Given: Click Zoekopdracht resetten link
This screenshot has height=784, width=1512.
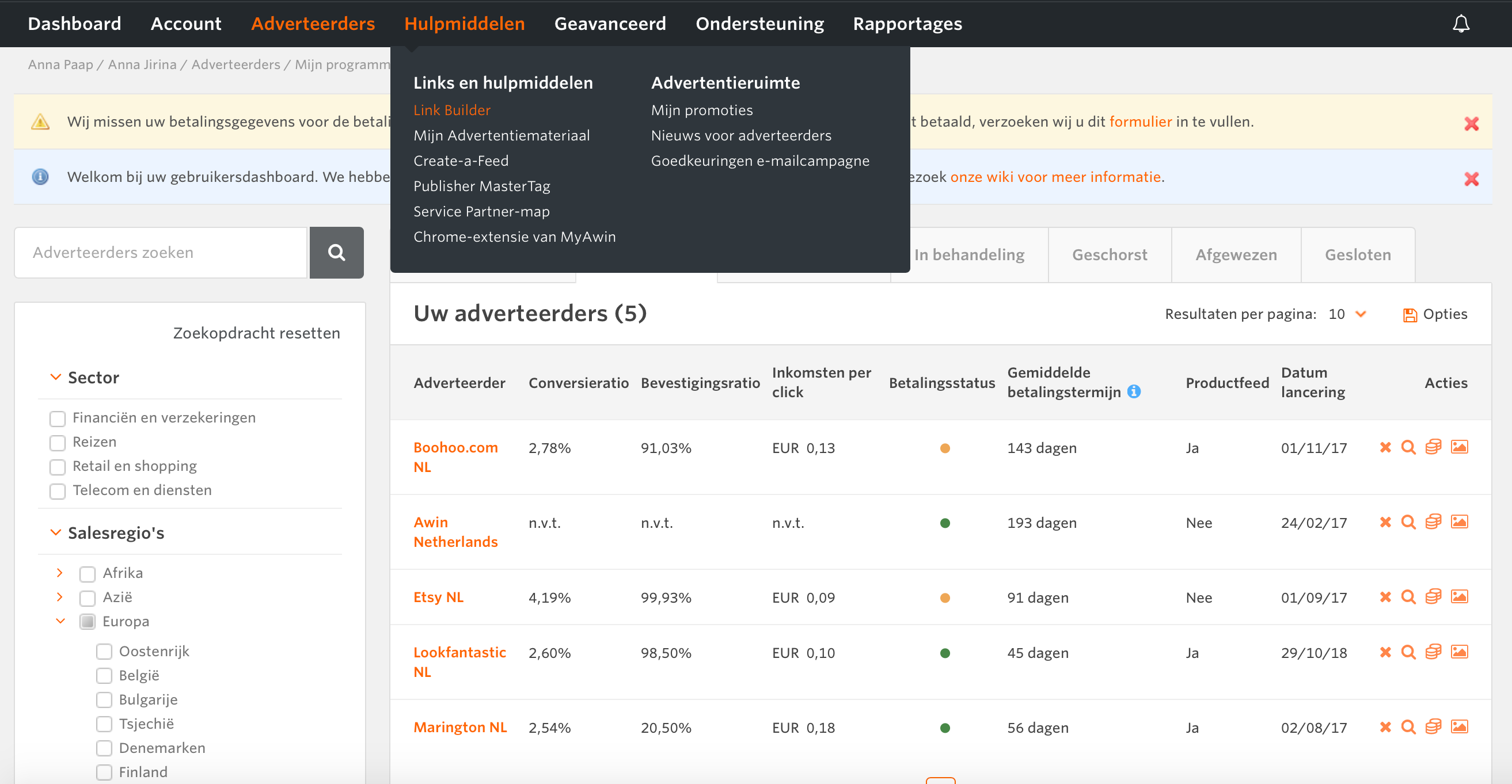Looking at the screenshot, I should click(x=256, y=333).
